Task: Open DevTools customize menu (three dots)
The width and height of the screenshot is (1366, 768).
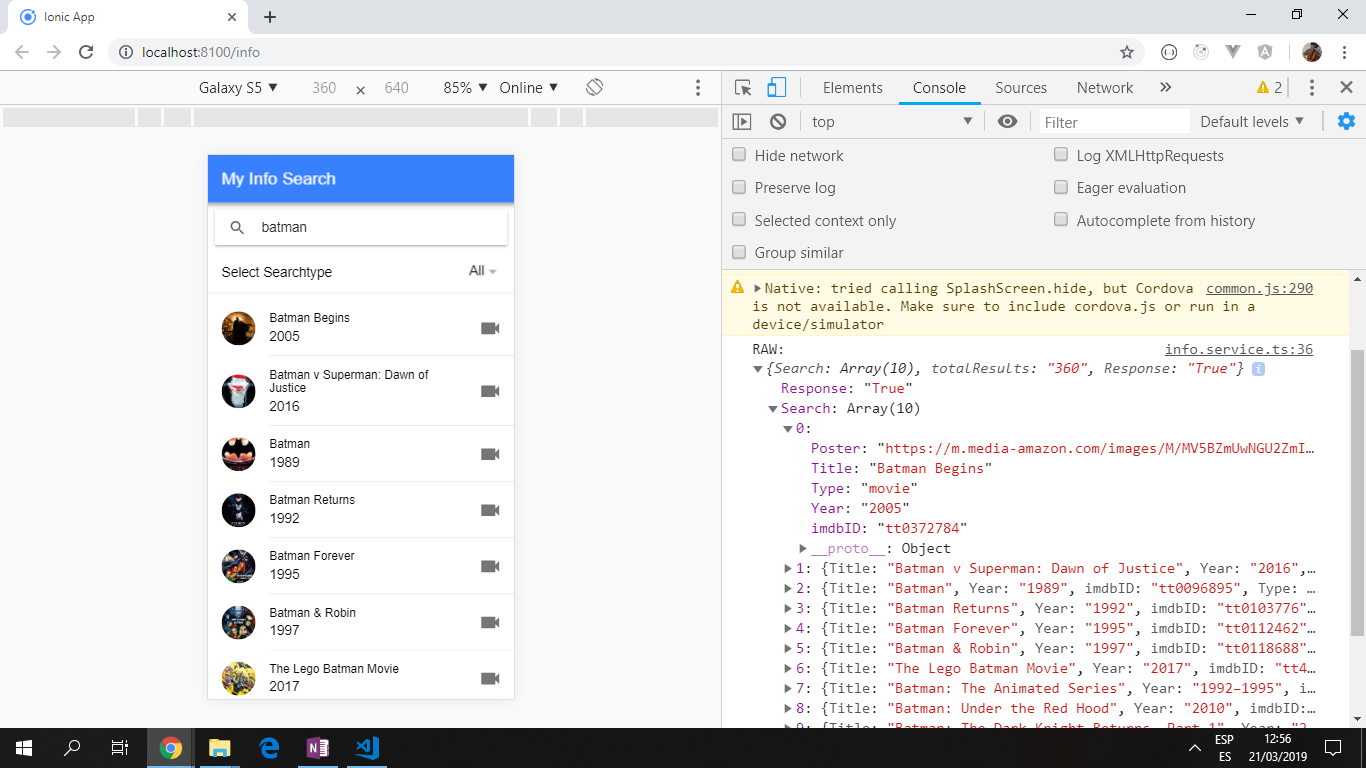Action: coord(1312,88)
